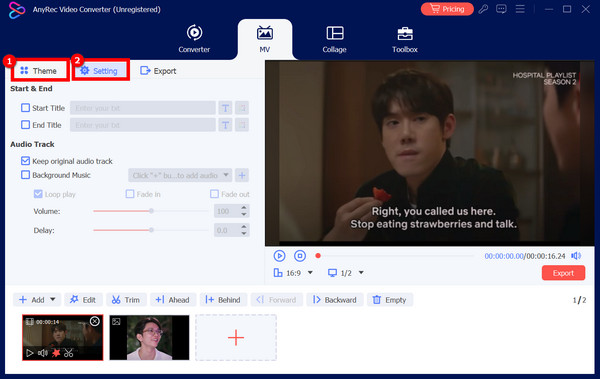Open the background audio dropdown
The height and width of the screenshot is (379, 600).
[180, 175]
